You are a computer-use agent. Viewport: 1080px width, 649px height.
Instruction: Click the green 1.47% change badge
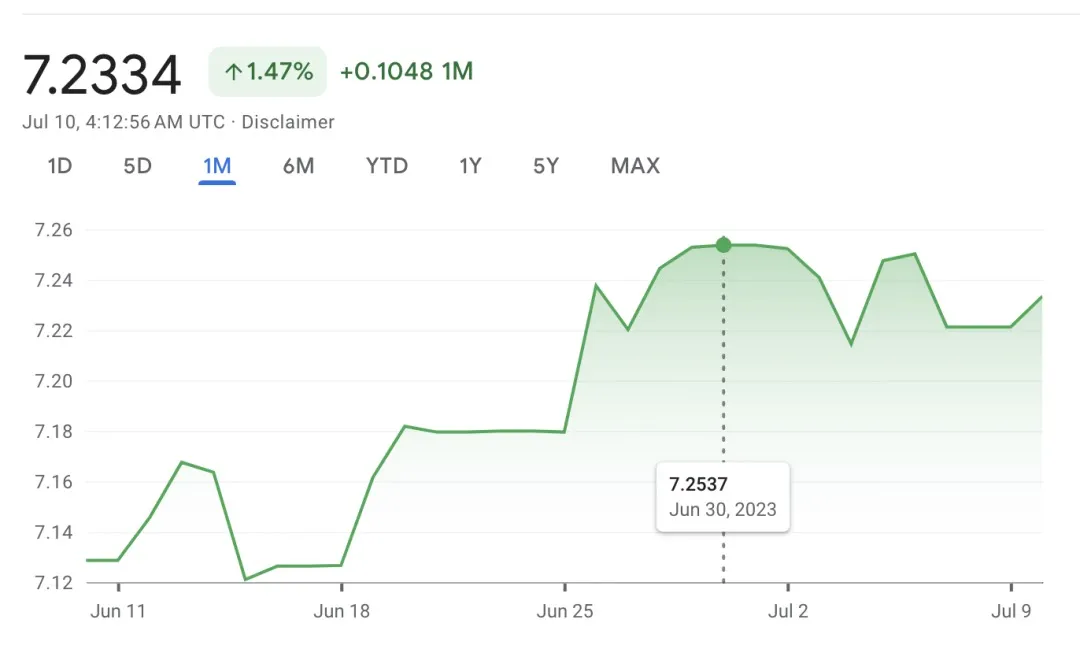point(268,72)
